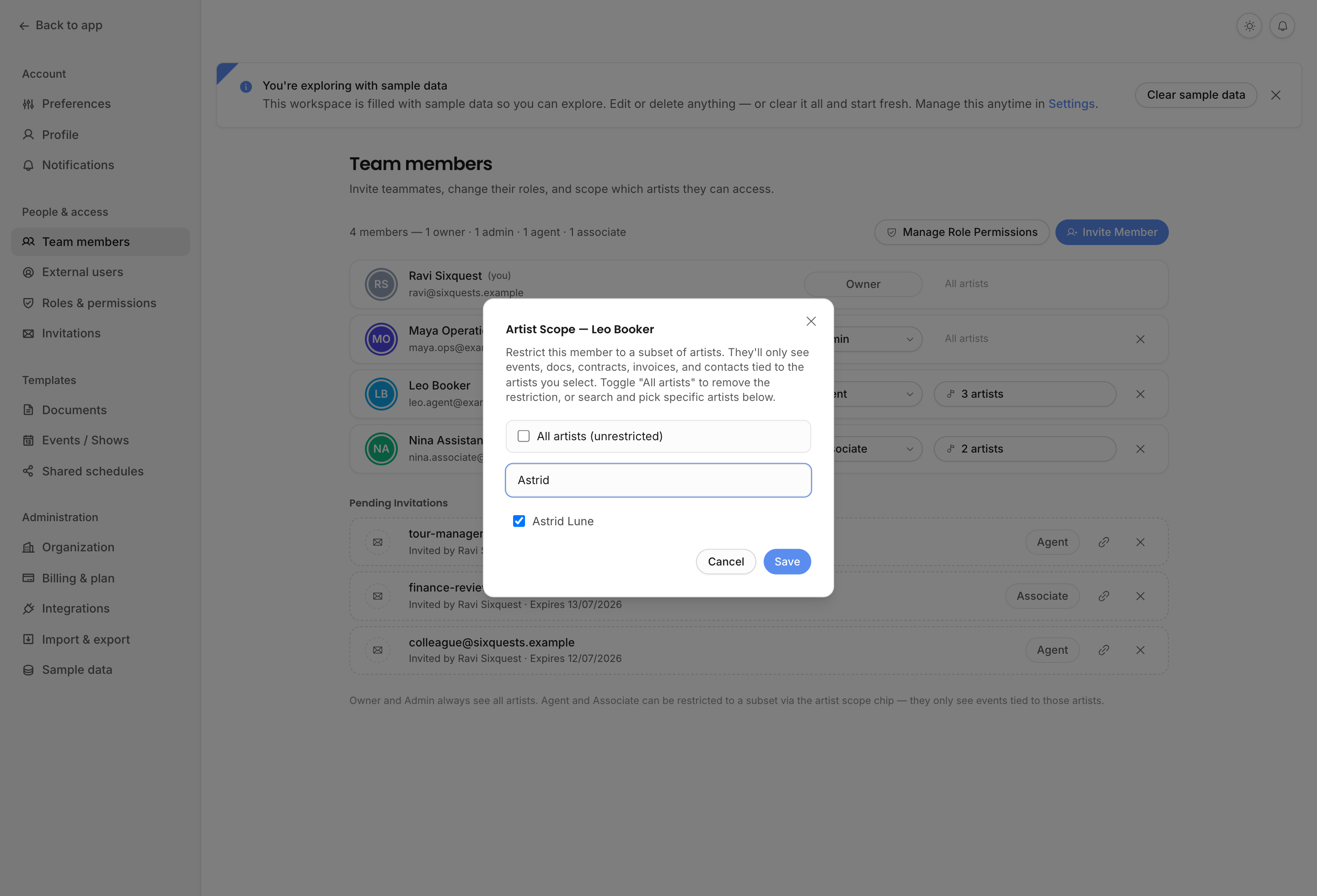
Task: Open notifications bell in top bar
Action: (x=1282, y=26)
